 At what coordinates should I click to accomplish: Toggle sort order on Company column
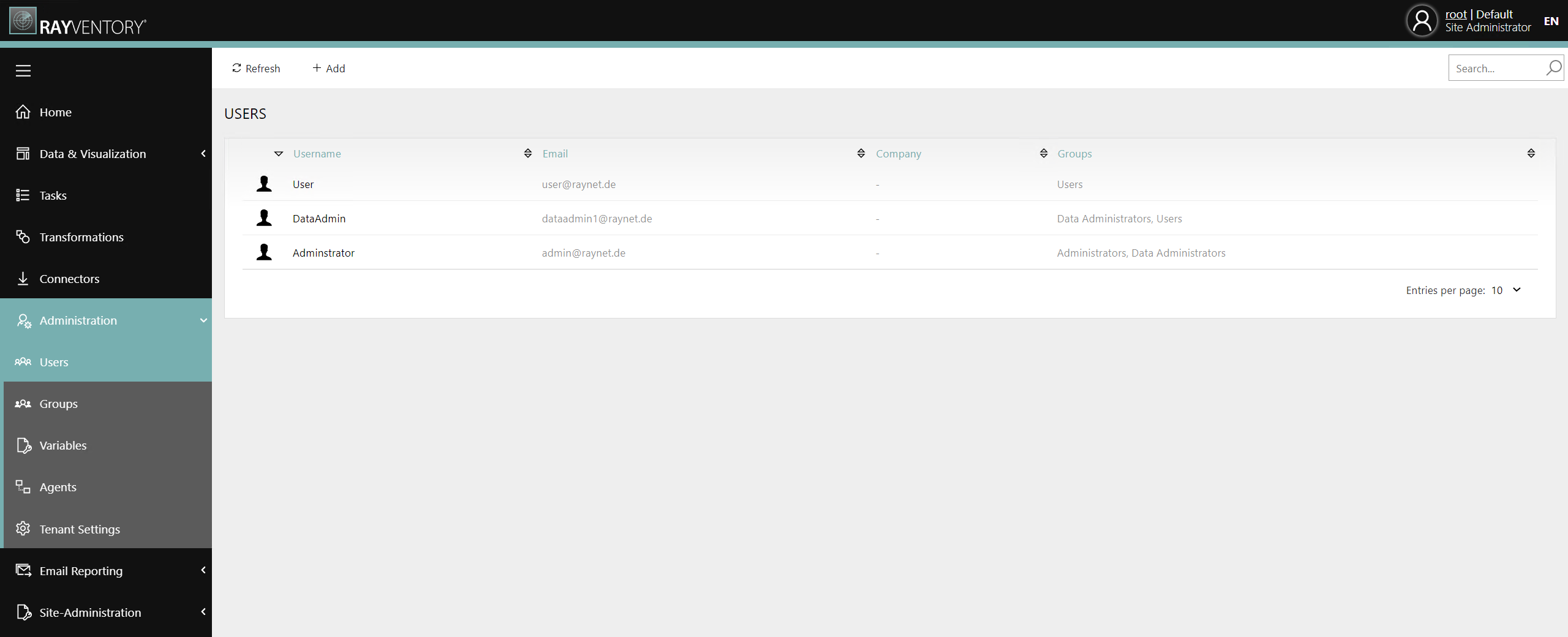tap(1043, 154)
